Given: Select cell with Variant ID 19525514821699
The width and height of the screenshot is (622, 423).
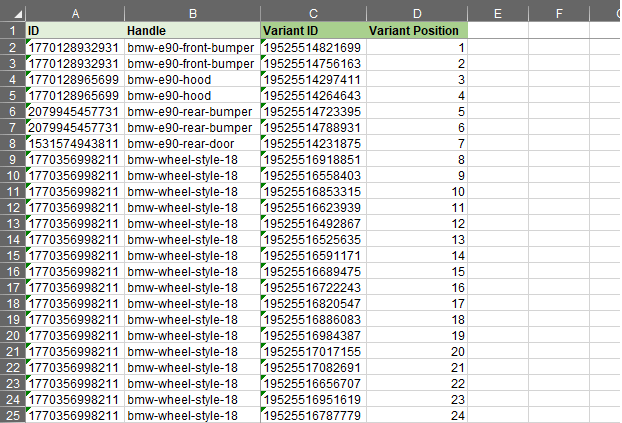Looking at the screenshot, I should [x=313, y=47].
